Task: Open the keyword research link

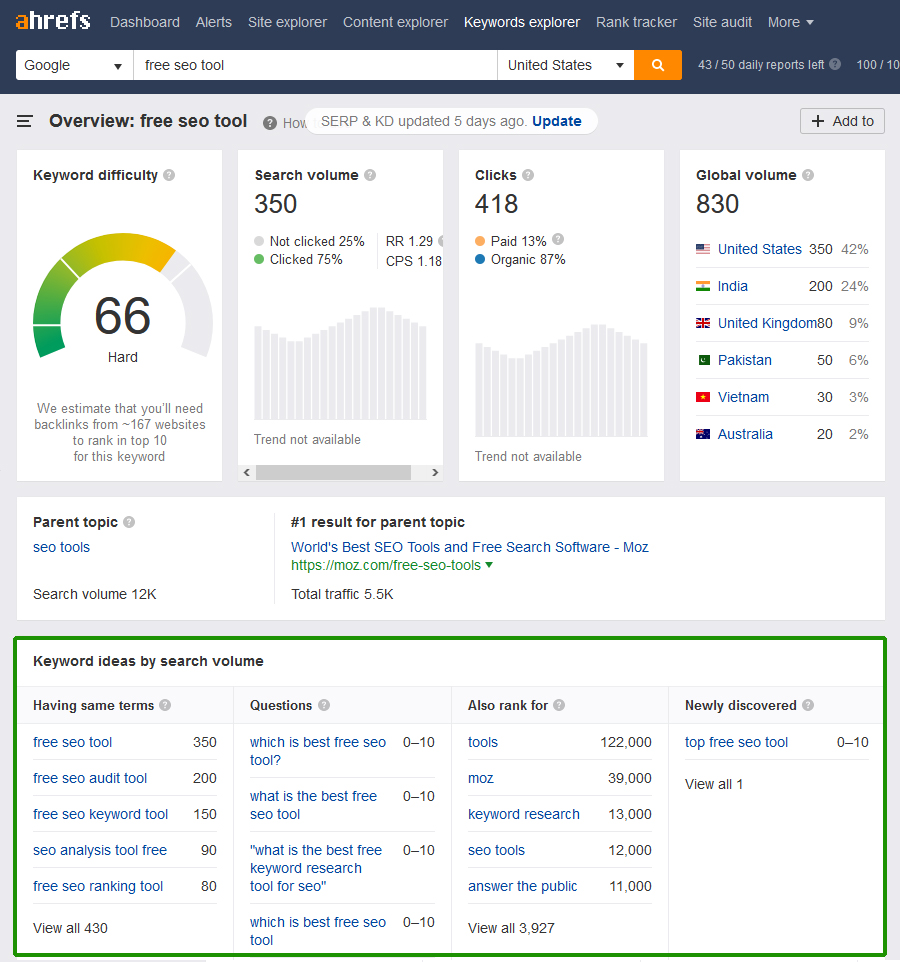Action: (x=524, y=814)
